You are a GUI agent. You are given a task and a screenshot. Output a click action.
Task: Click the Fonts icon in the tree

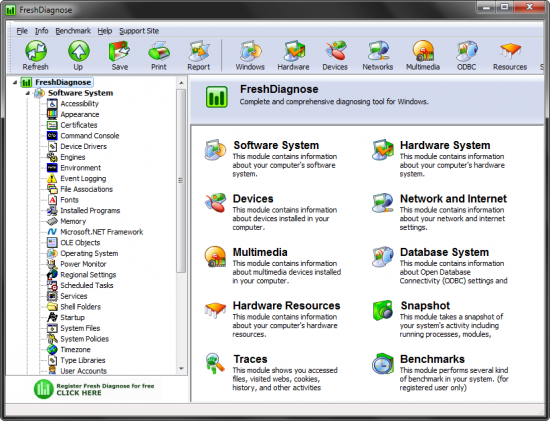[52, 200]
